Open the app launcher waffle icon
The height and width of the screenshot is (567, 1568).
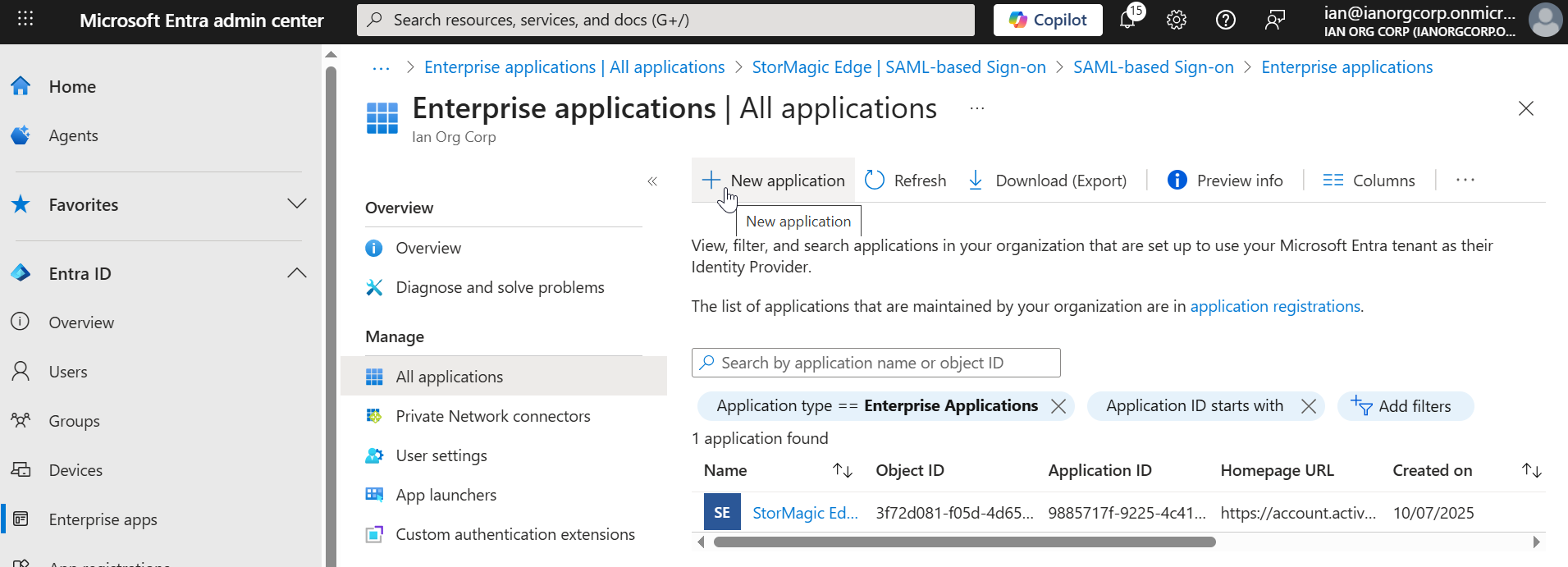25,19
